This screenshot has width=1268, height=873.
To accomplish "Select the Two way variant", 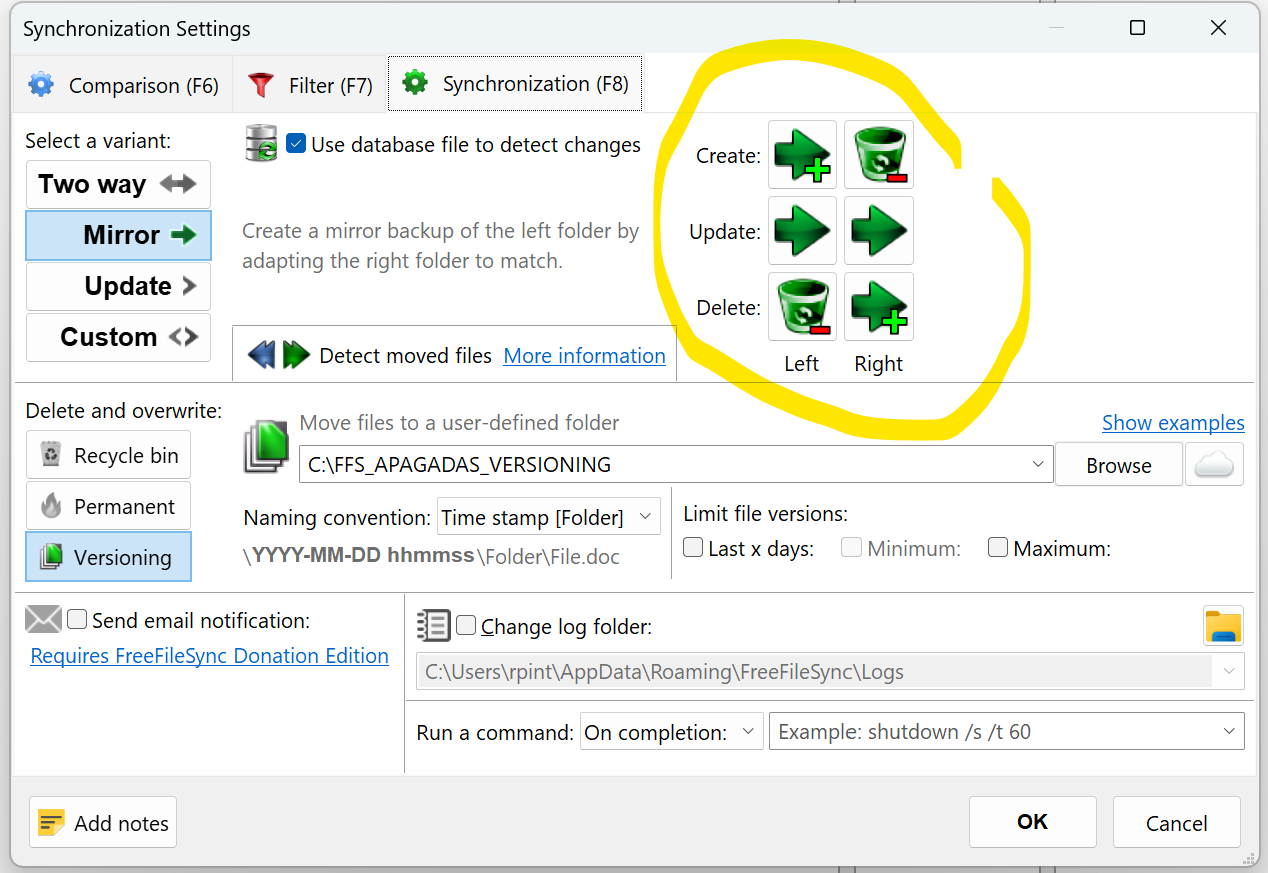I will (118, 184).
